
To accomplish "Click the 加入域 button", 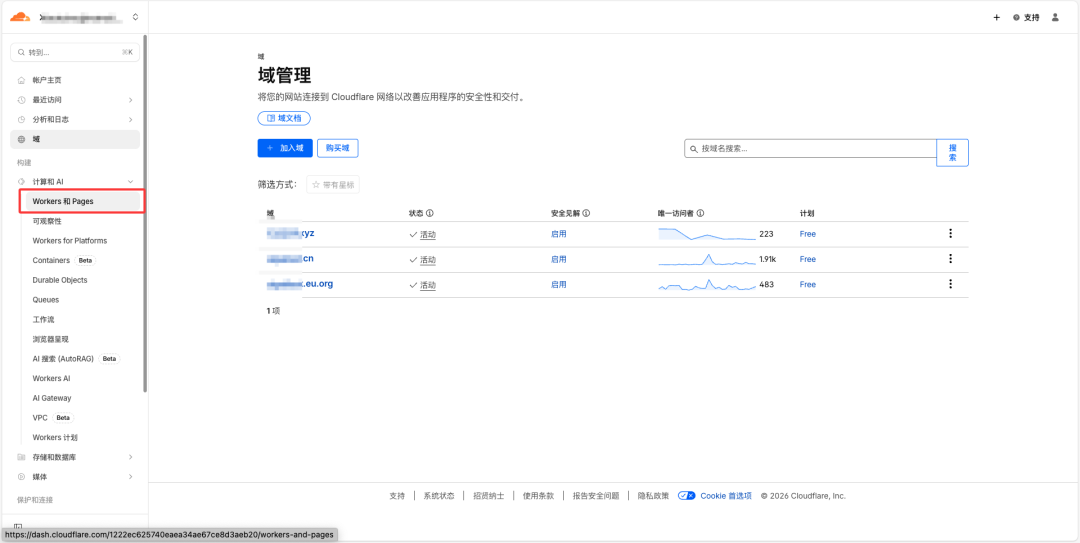I will coord(285,147).
